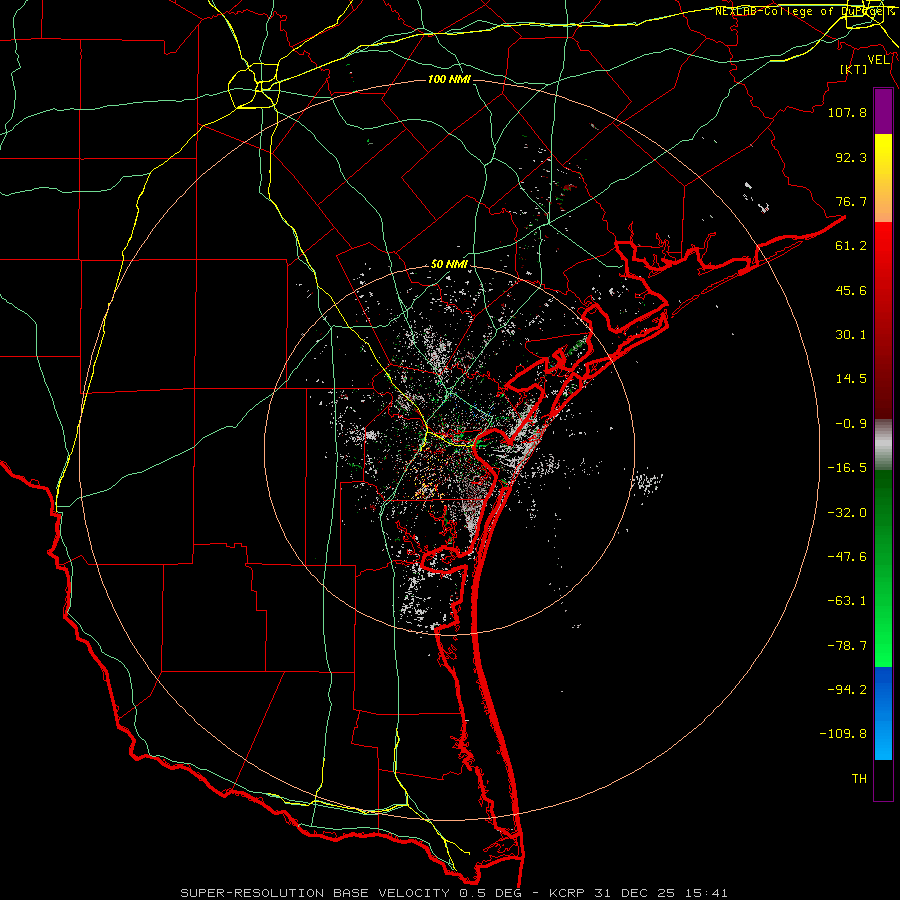Click the 76.7 velocity scale value
Screen dimensions: 900x900
coord(851,201)
